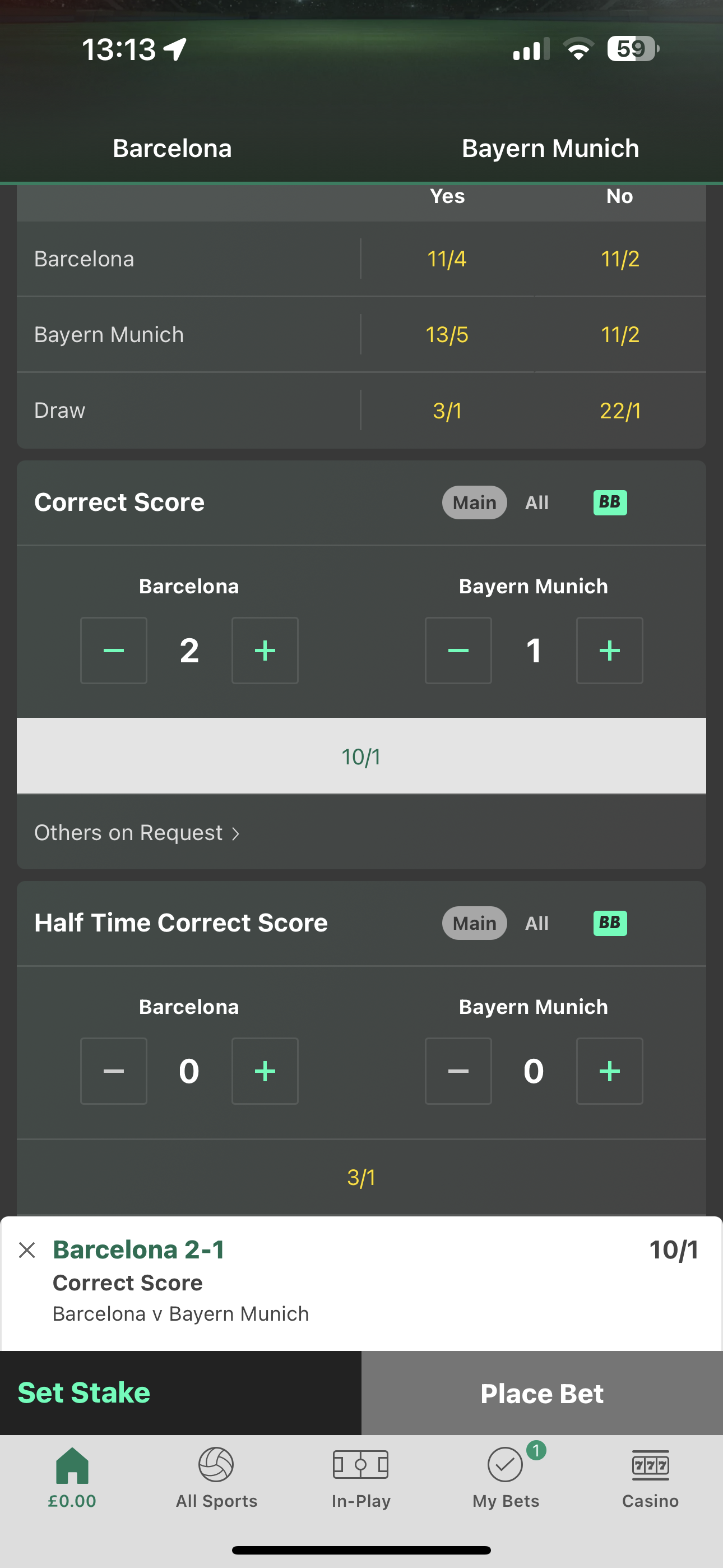
Task: Select Draw Yes odds at 3/1
Action: tap(447, 411)
